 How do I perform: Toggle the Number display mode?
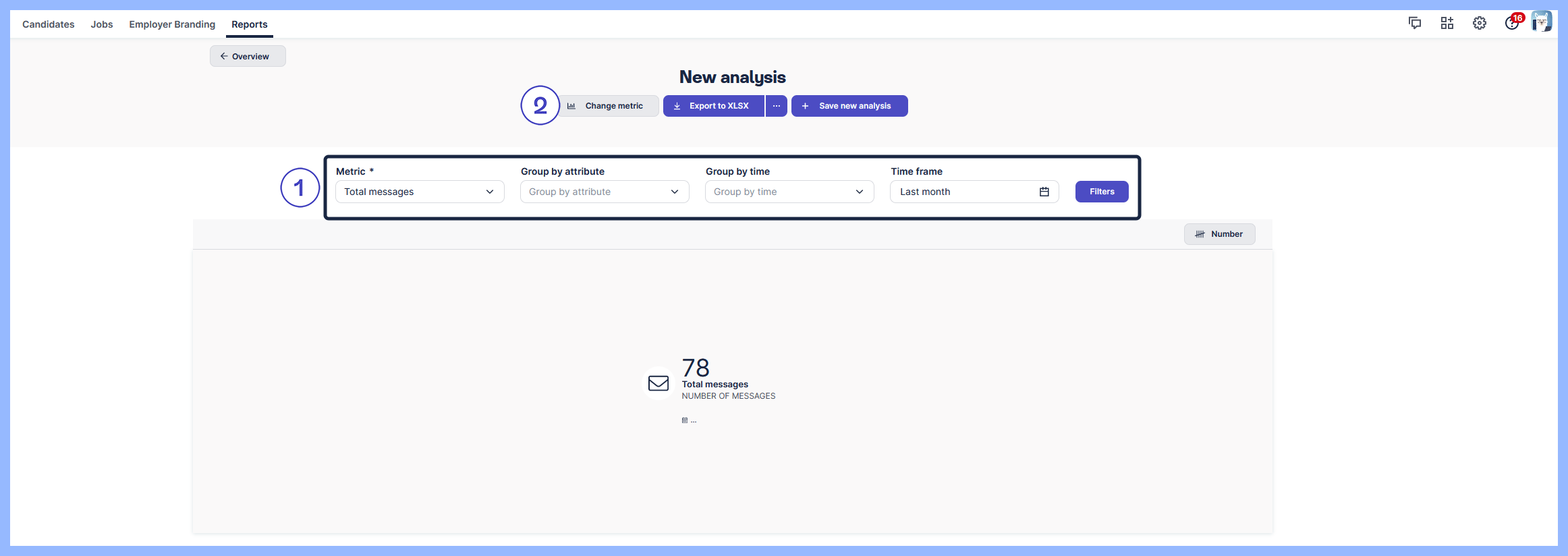click(x=1219, y=234)
